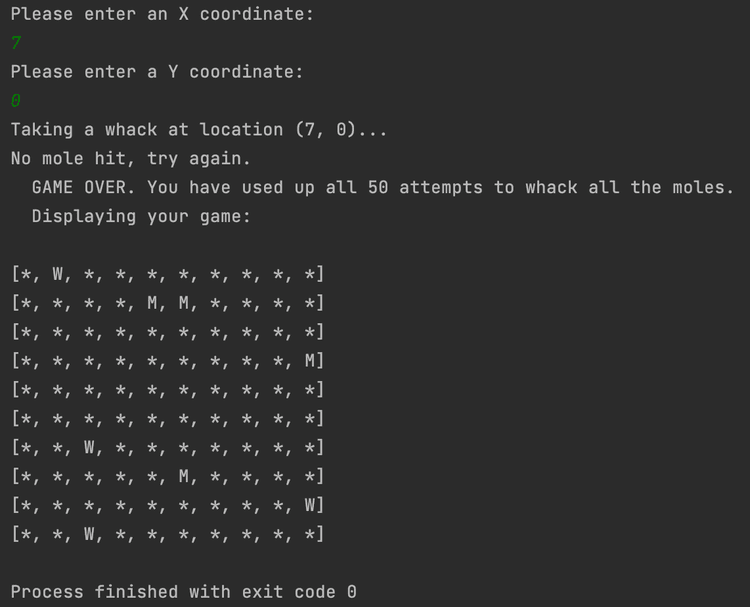Click the M ending the fourth grid row
Screen dimensions: 750x607
tap(311, 361)
